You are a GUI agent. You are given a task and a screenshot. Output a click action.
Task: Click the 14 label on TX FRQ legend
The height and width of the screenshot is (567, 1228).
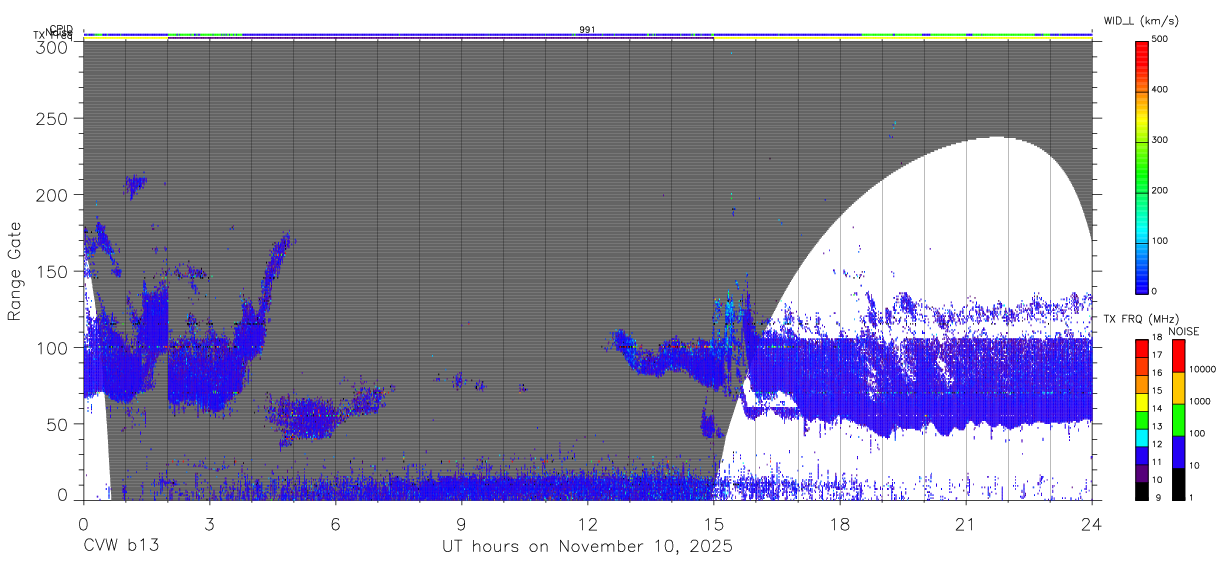(x=1156, y=408)
